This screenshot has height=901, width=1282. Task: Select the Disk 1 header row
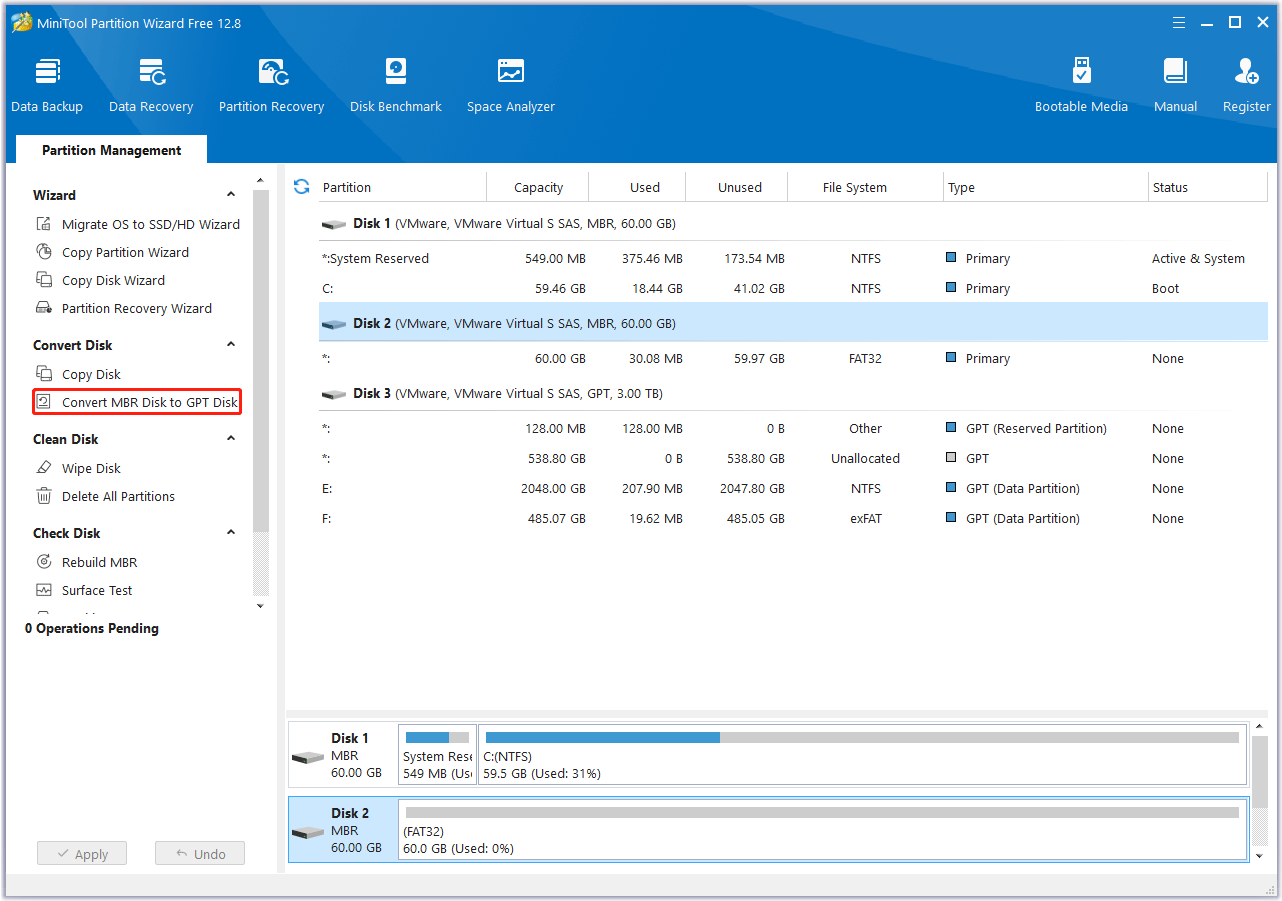tap(793, 223)
